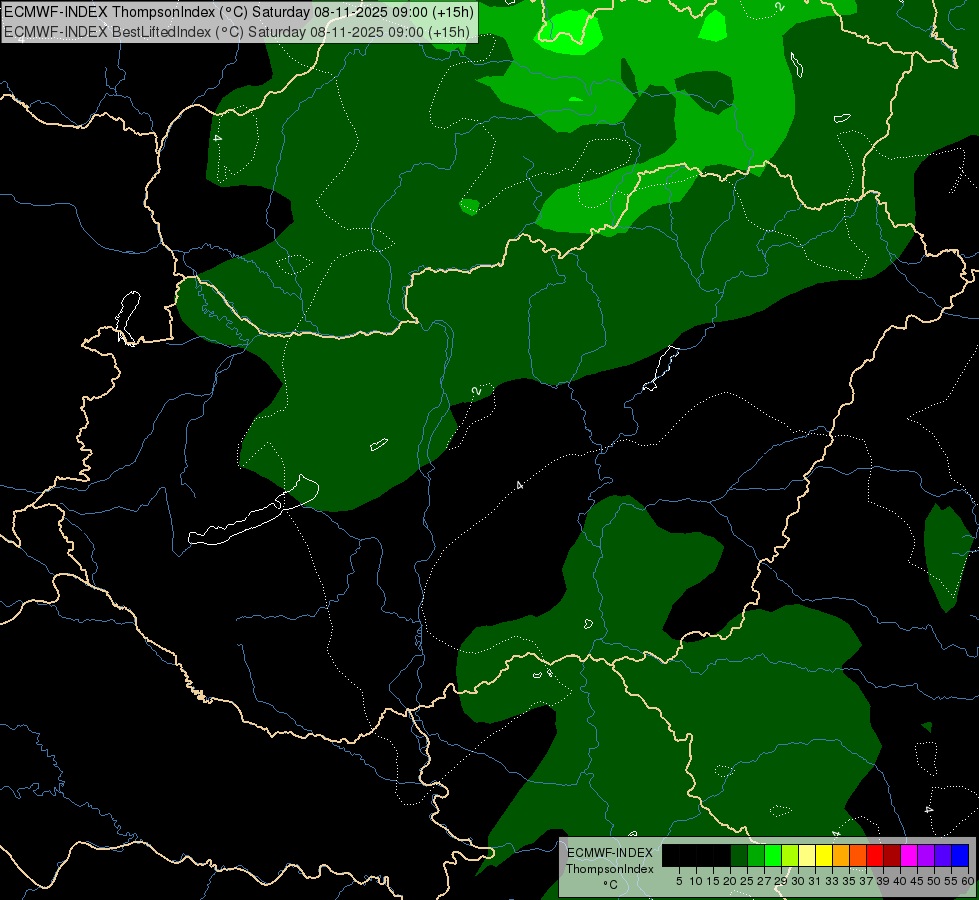The width and height of the screenshot is (979, 900).
Task: Click the legend tick label 45
Action: [x=917, y=881]
